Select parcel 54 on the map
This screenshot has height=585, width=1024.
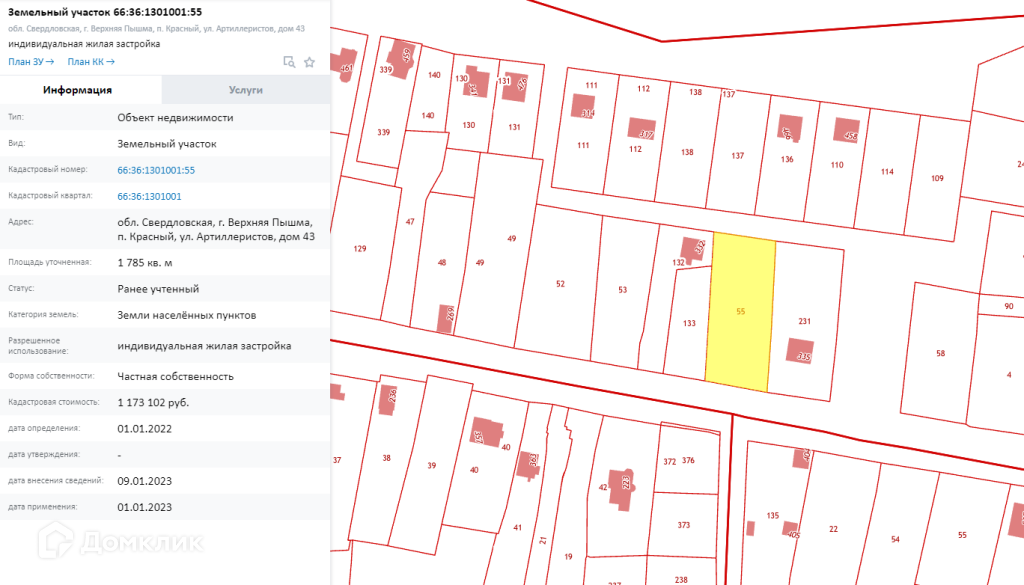tap(895, 539)
